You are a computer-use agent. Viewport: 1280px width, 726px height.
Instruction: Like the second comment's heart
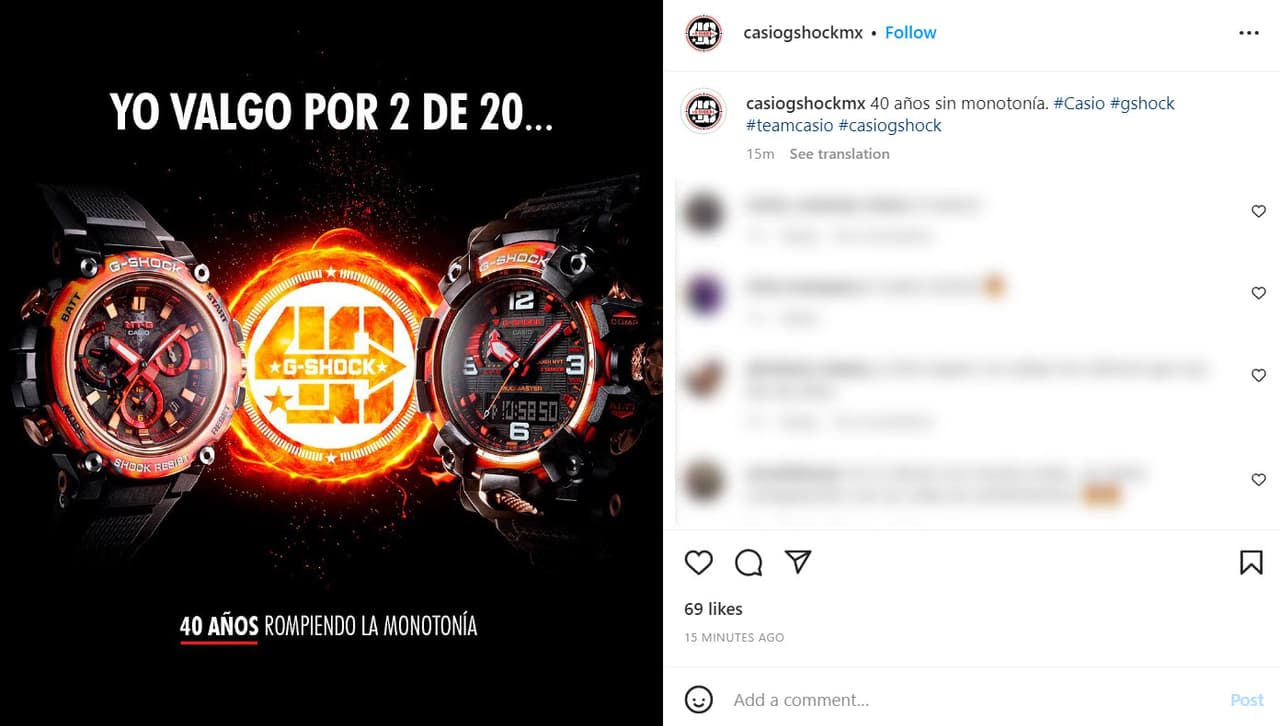[x=1259, y=293]
